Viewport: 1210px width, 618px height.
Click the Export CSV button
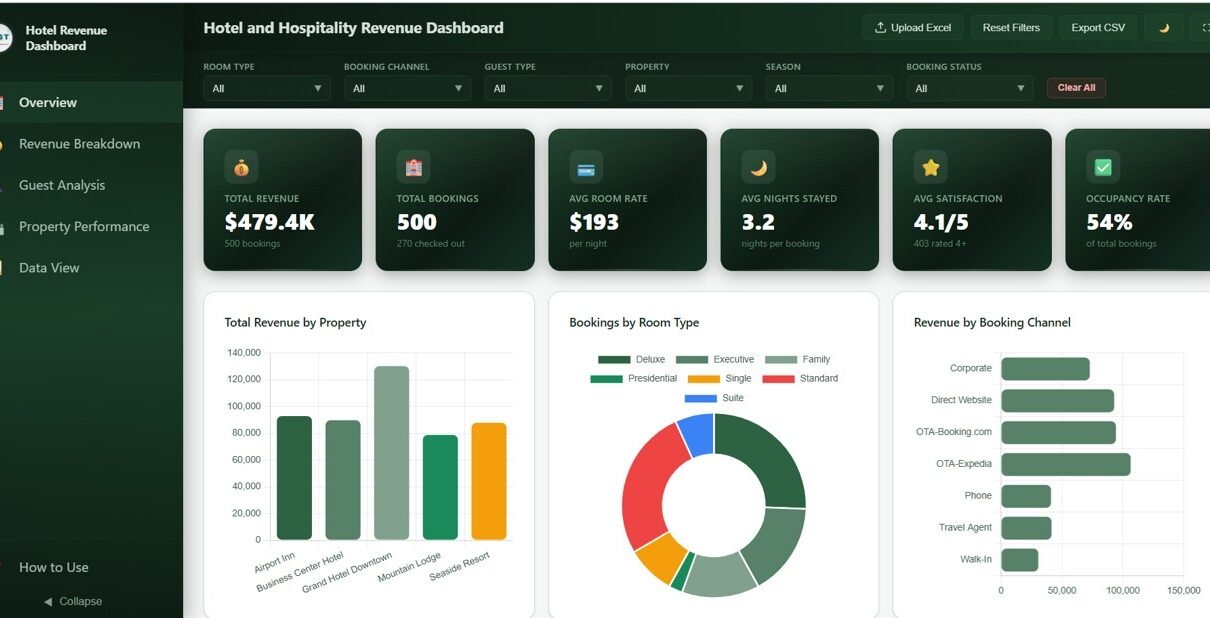[1097, 28]
